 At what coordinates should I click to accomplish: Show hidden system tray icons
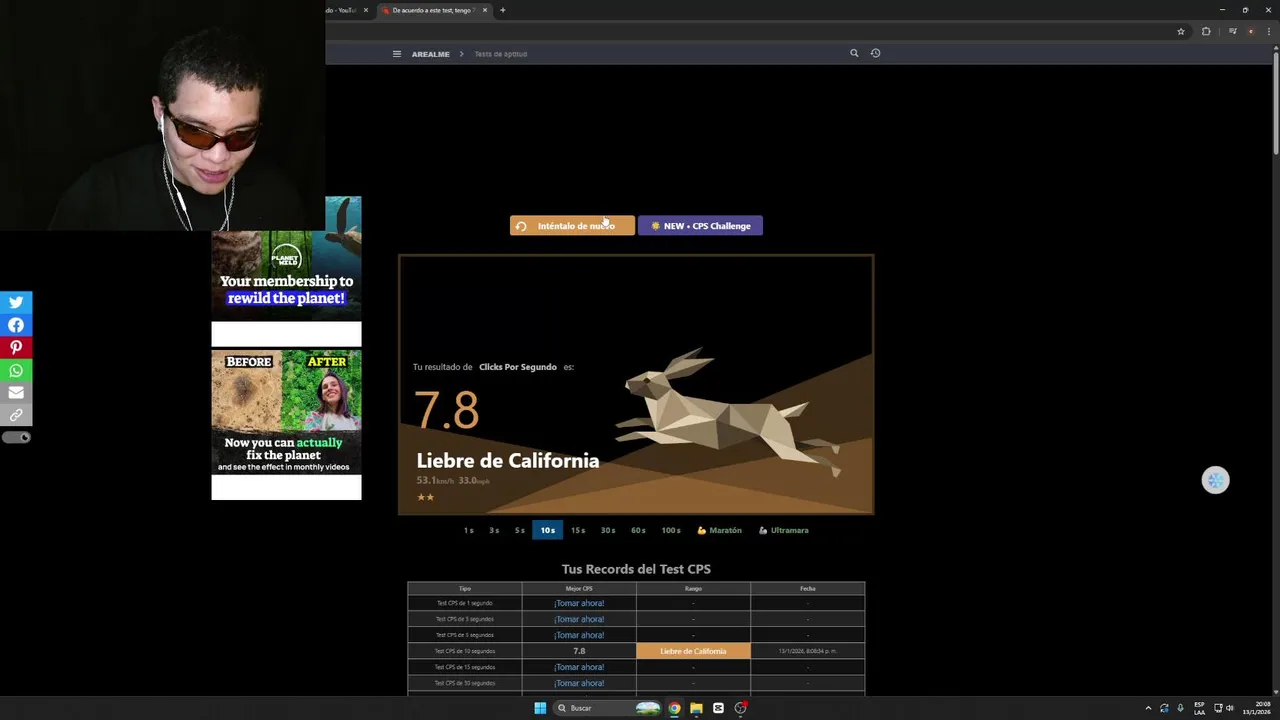tap(1148, 708)
